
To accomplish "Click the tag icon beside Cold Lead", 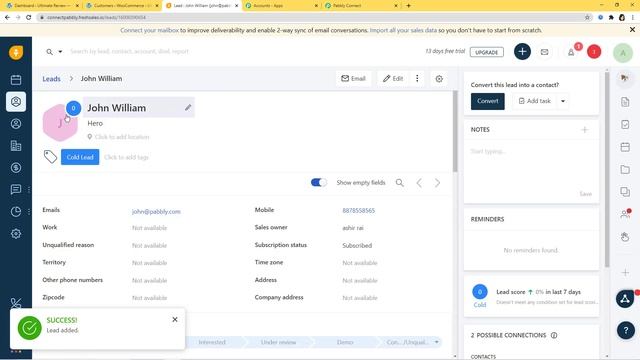I will point(50,157).
